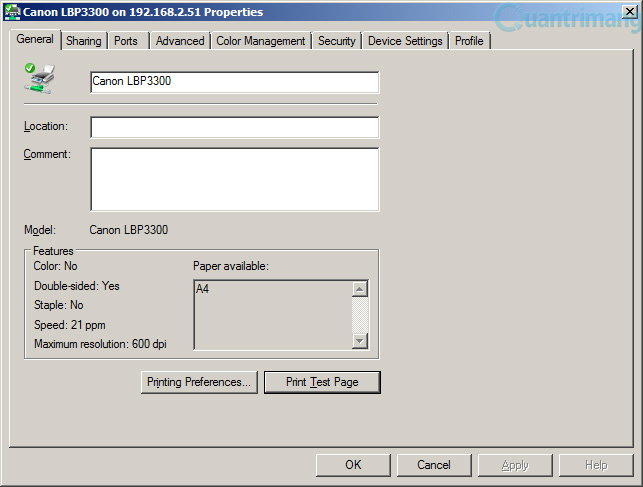Click the printer icon beside the name field
Viewport: 643px width, 487px height.
[x=39, y=78]
